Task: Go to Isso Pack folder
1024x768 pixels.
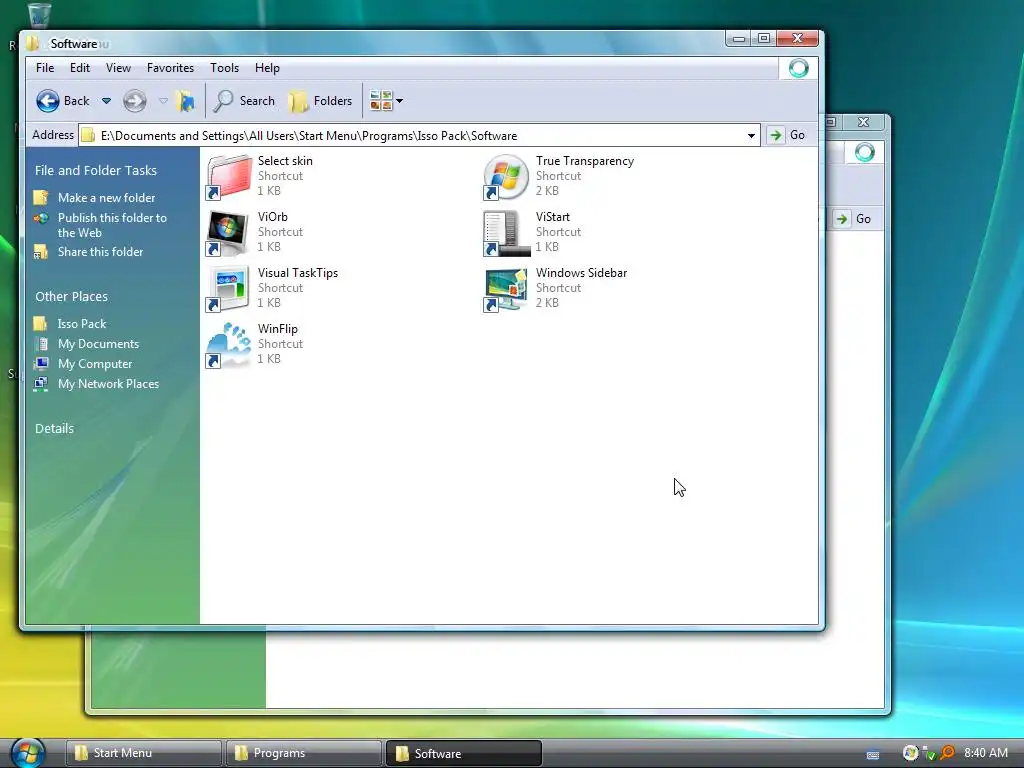Action: [x=82, y=324]
